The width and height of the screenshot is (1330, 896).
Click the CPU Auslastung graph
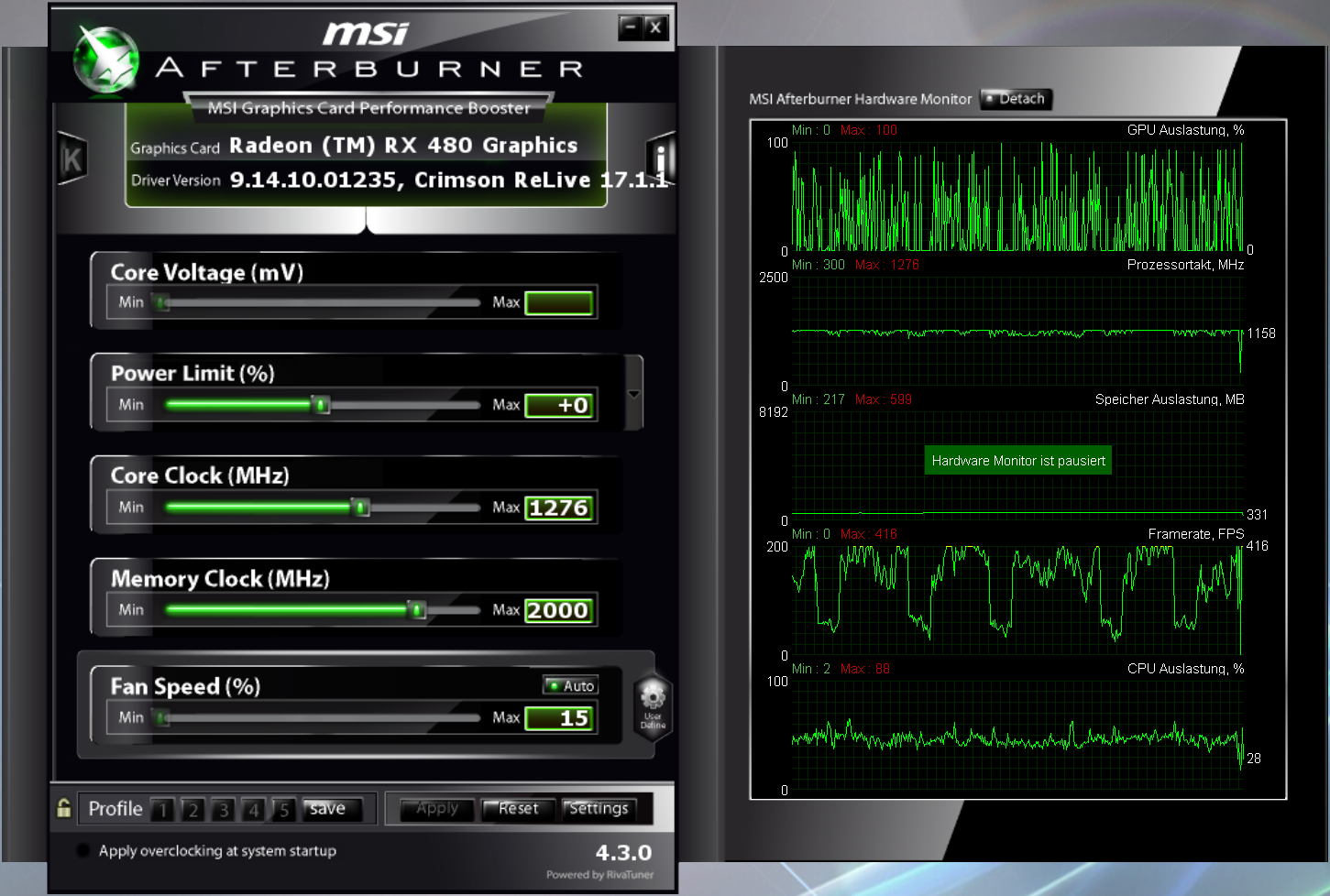coord(1017,735)
